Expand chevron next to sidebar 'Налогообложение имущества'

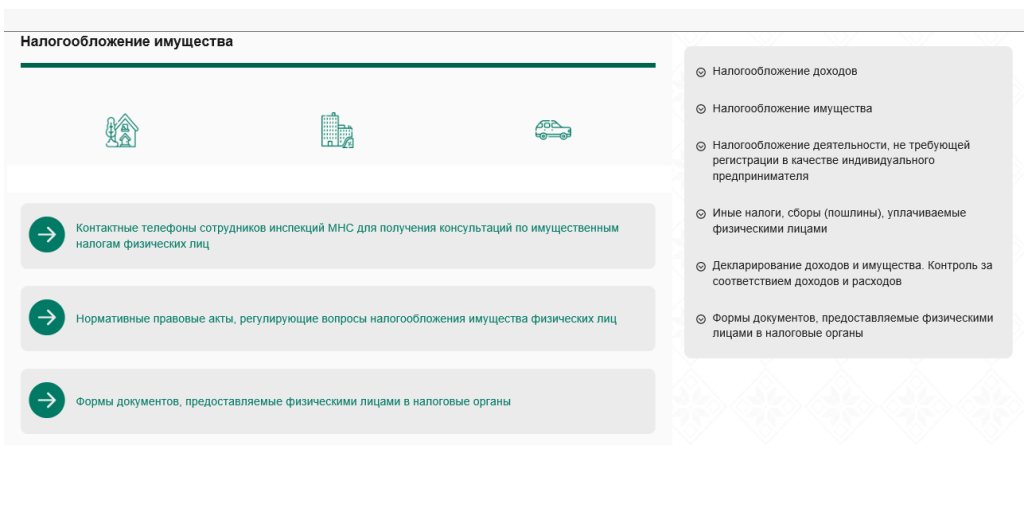pyautogui.click(x=701, y=109)
